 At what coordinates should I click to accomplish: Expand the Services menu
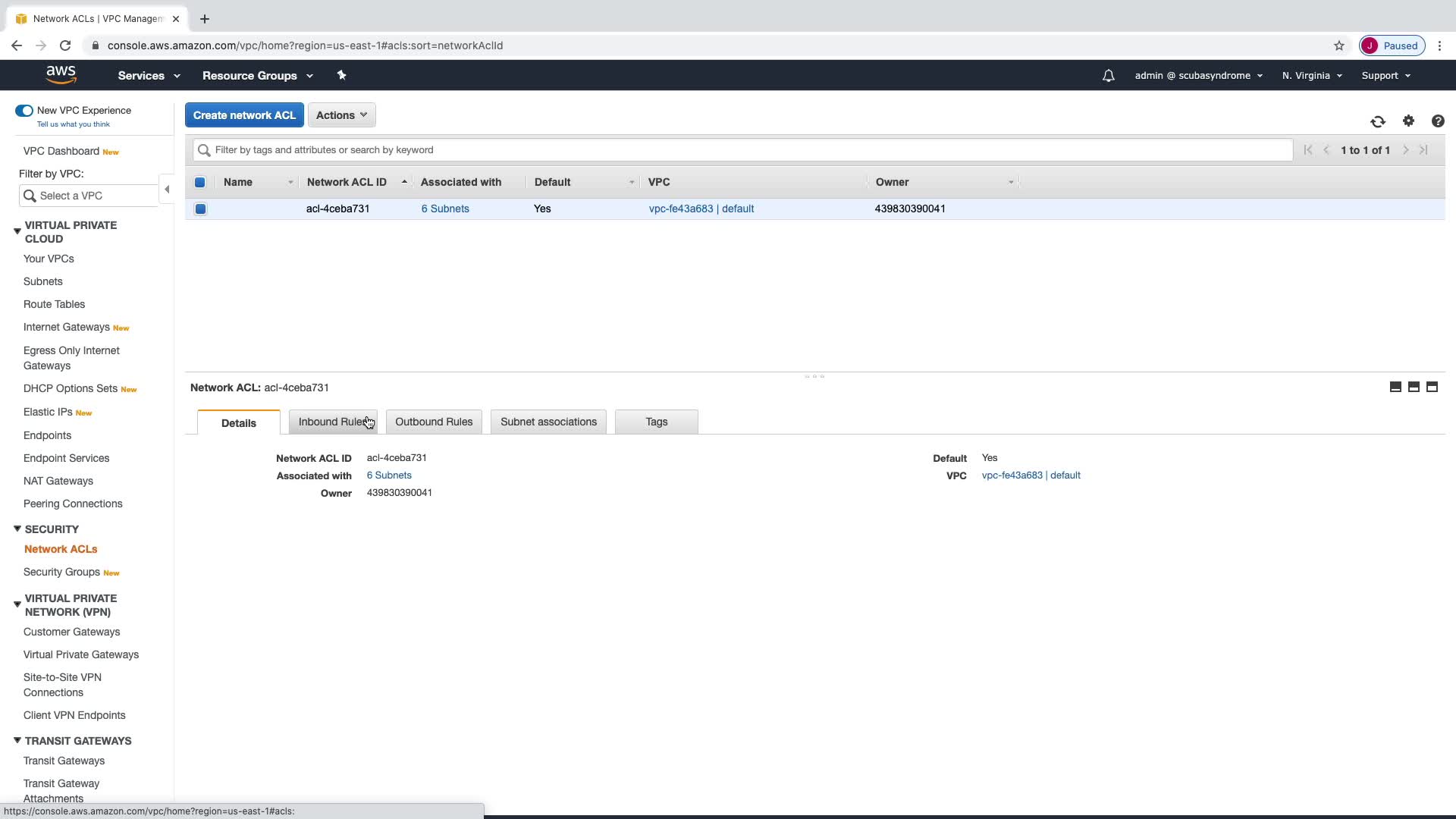pos(149,76)
